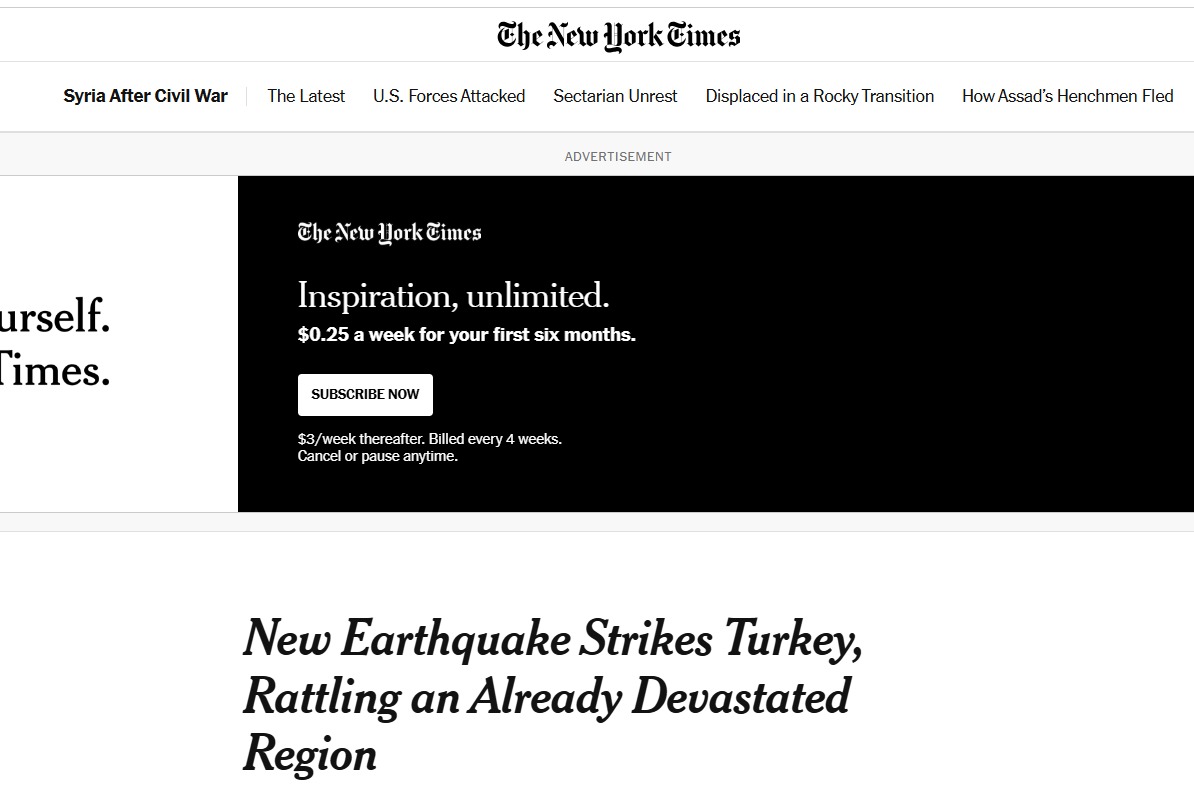This screenshot has height=789, width=1194.
Task: Click the "urself." text in white ad panel
Action: click(55, 318)
